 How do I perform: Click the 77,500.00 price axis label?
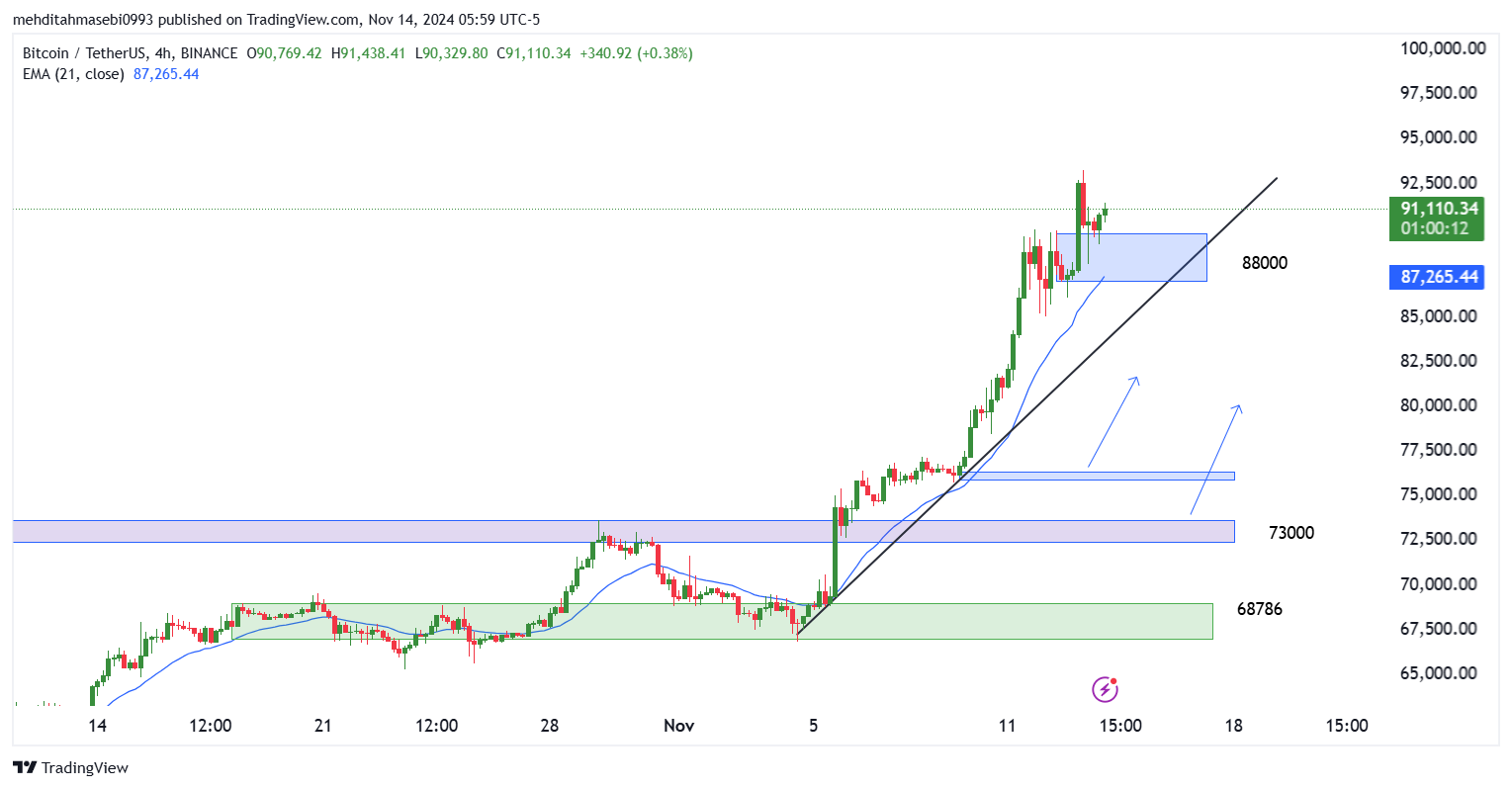1439,450
